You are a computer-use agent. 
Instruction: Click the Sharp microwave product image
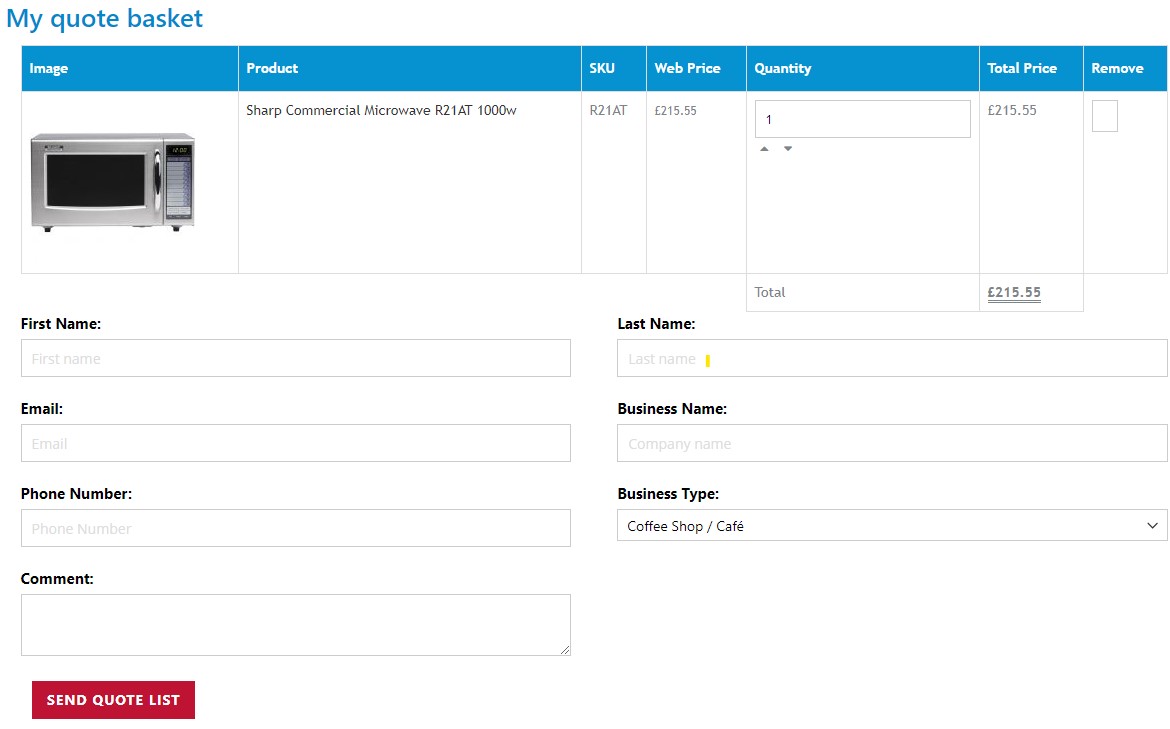112,181
